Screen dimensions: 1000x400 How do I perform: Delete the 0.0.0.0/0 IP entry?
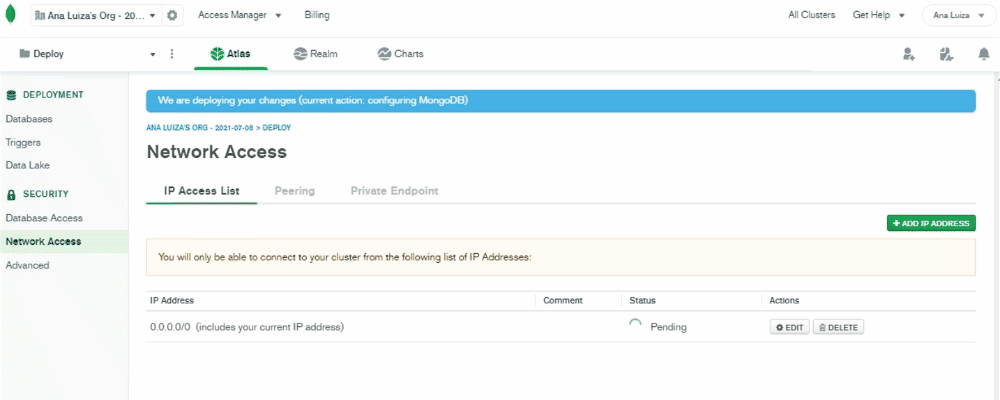coord(839,327)
